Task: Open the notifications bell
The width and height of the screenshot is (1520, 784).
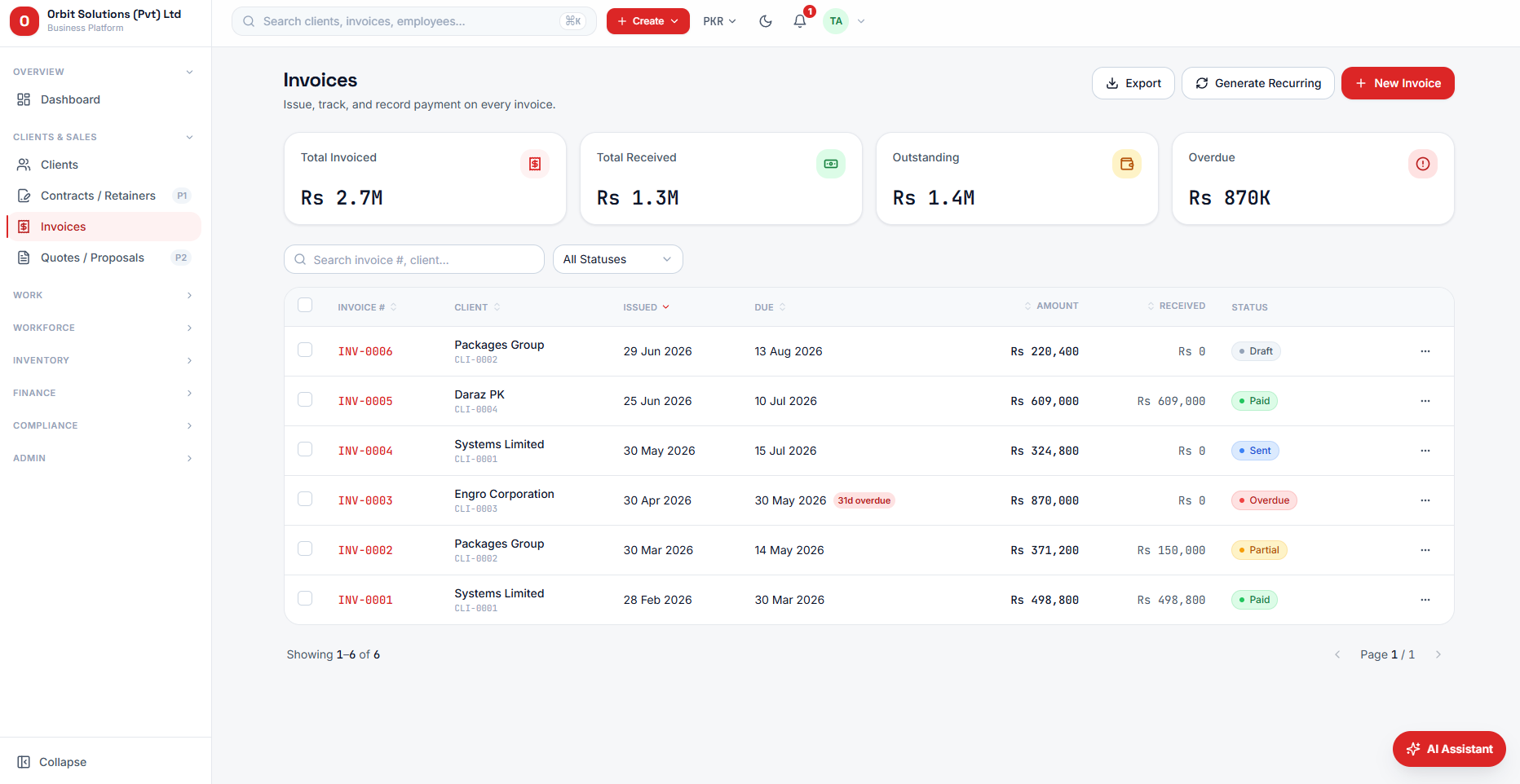Action: click(x=800, y=21)
